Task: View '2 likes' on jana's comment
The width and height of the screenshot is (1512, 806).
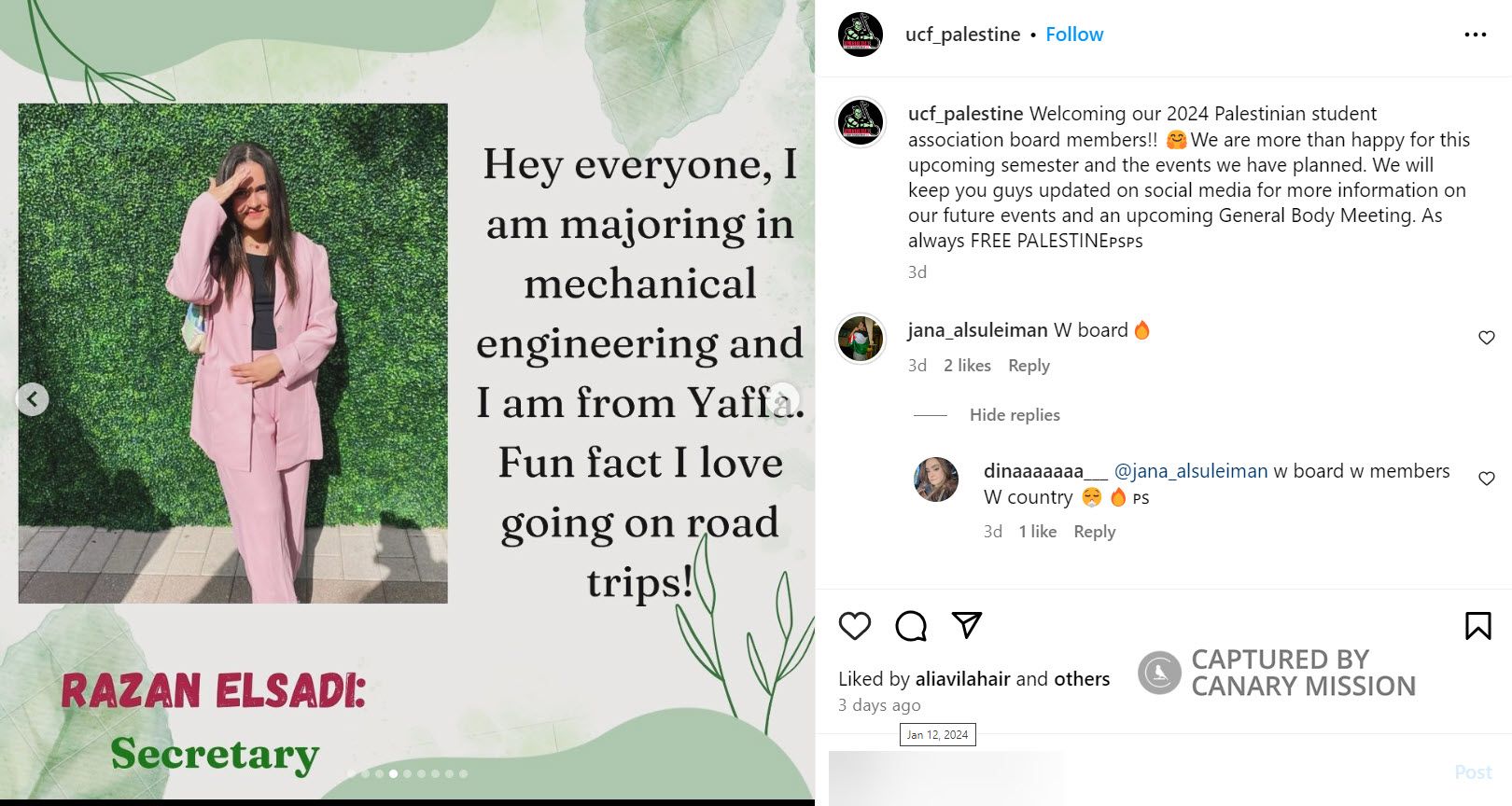Action: (x=967, y=366)
